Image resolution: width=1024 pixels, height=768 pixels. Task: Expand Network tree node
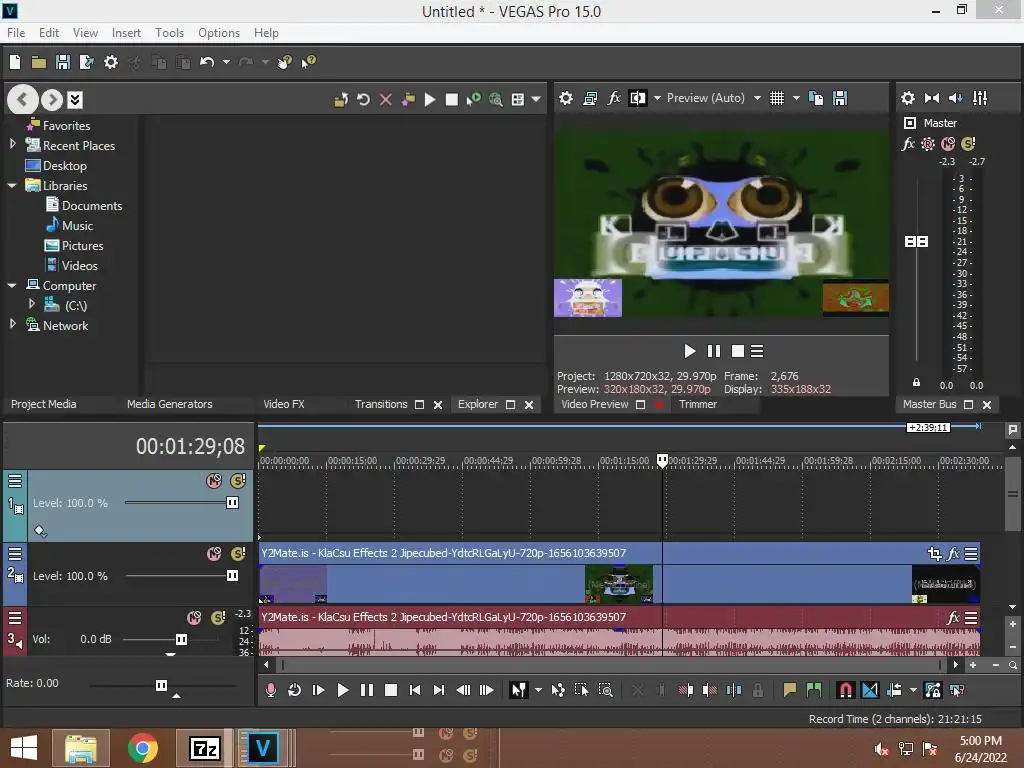[12, 323]
